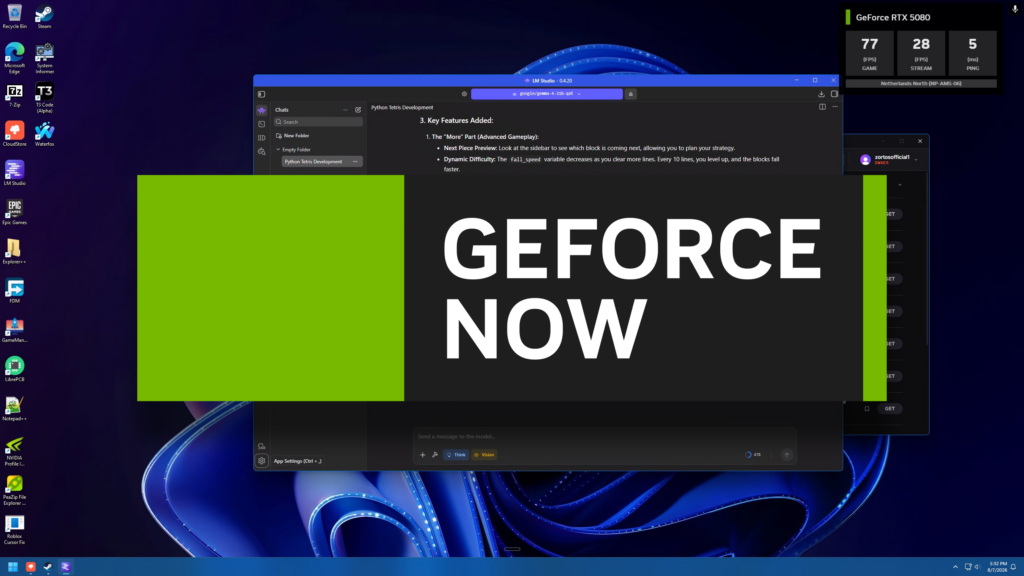
Task: Click the Search chats field
Action: point(318,122)
